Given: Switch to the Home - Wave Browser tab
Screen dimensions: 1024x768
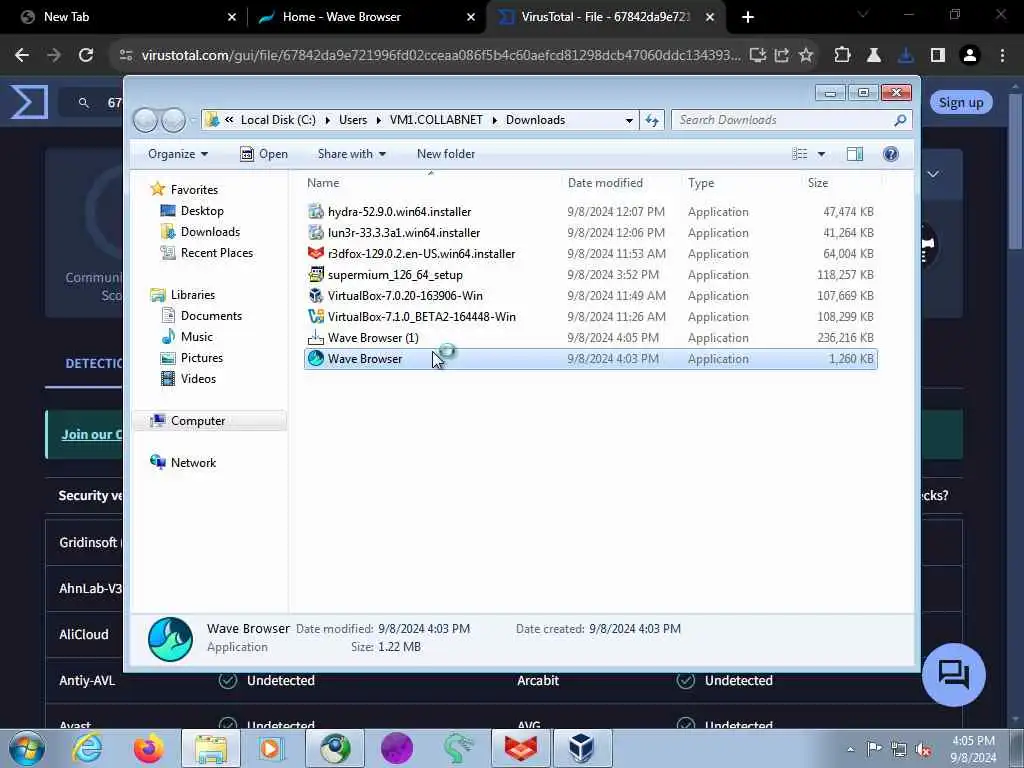Looking at the screenshot, I should pos(367,17).
